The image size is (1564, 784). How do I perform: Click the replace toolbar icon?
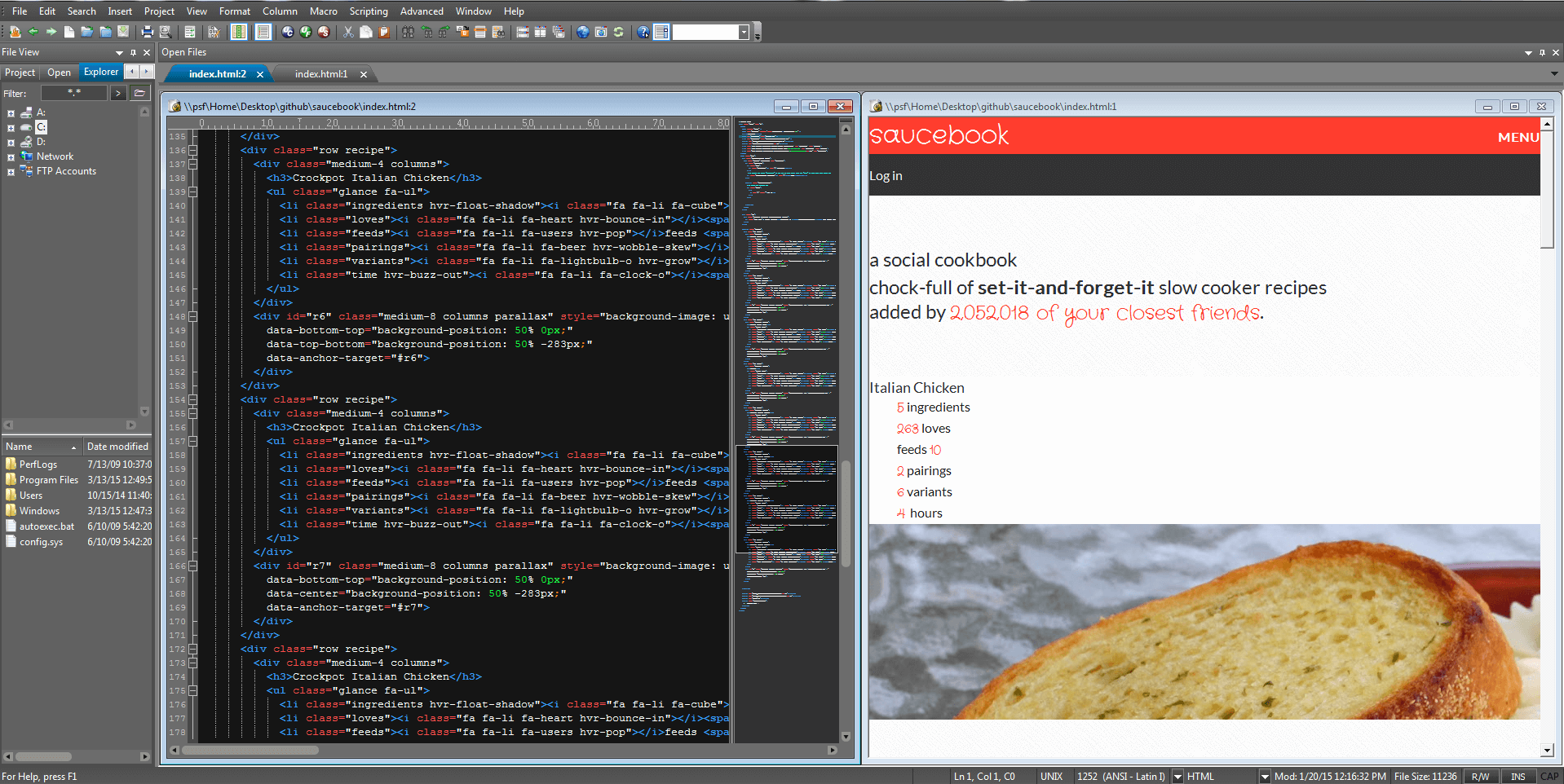pos(462,32)
